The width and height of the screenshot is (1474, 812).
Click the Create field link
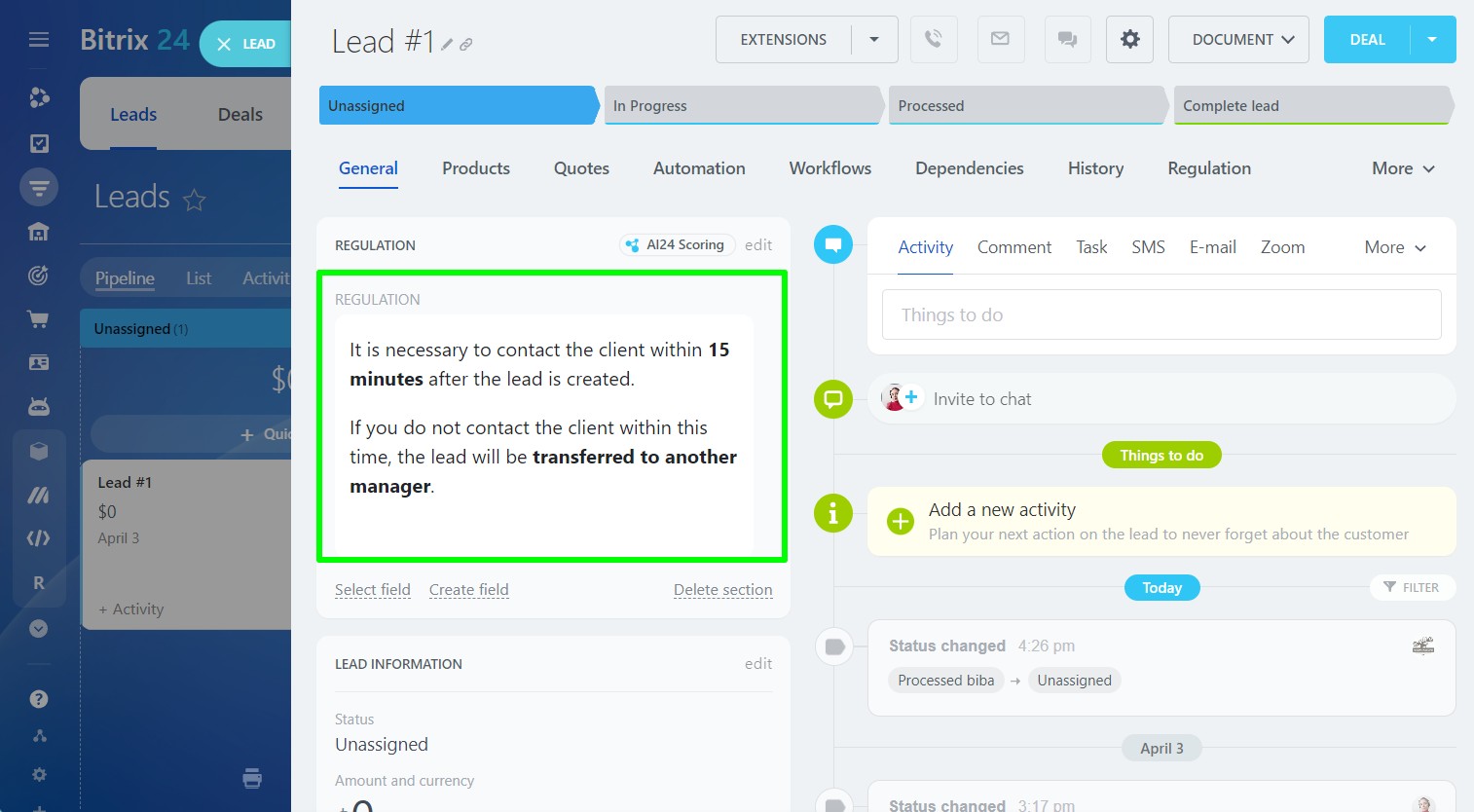point(468,590)
